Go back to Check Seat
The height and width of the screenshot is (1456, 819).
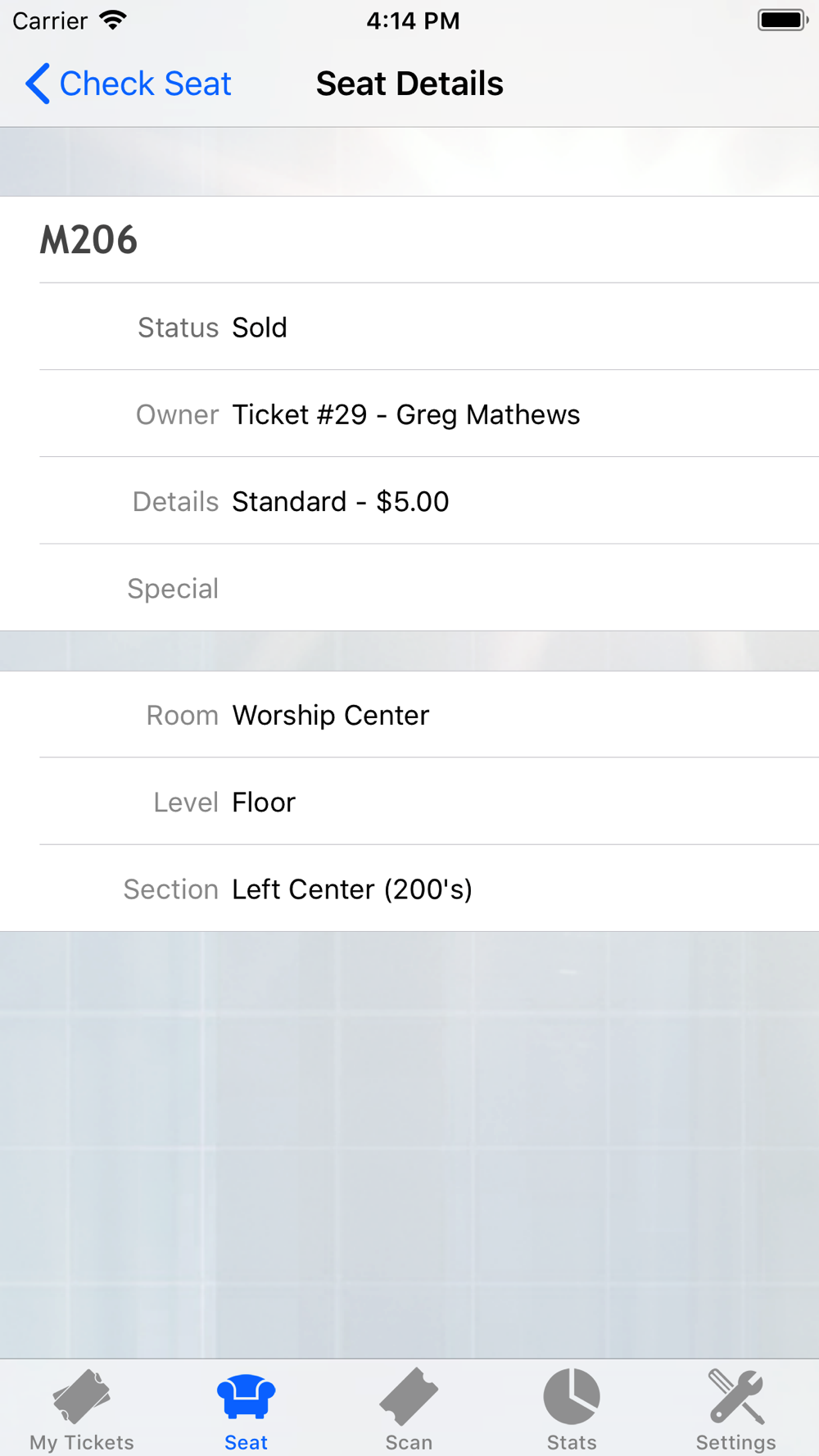click(129, 84)
